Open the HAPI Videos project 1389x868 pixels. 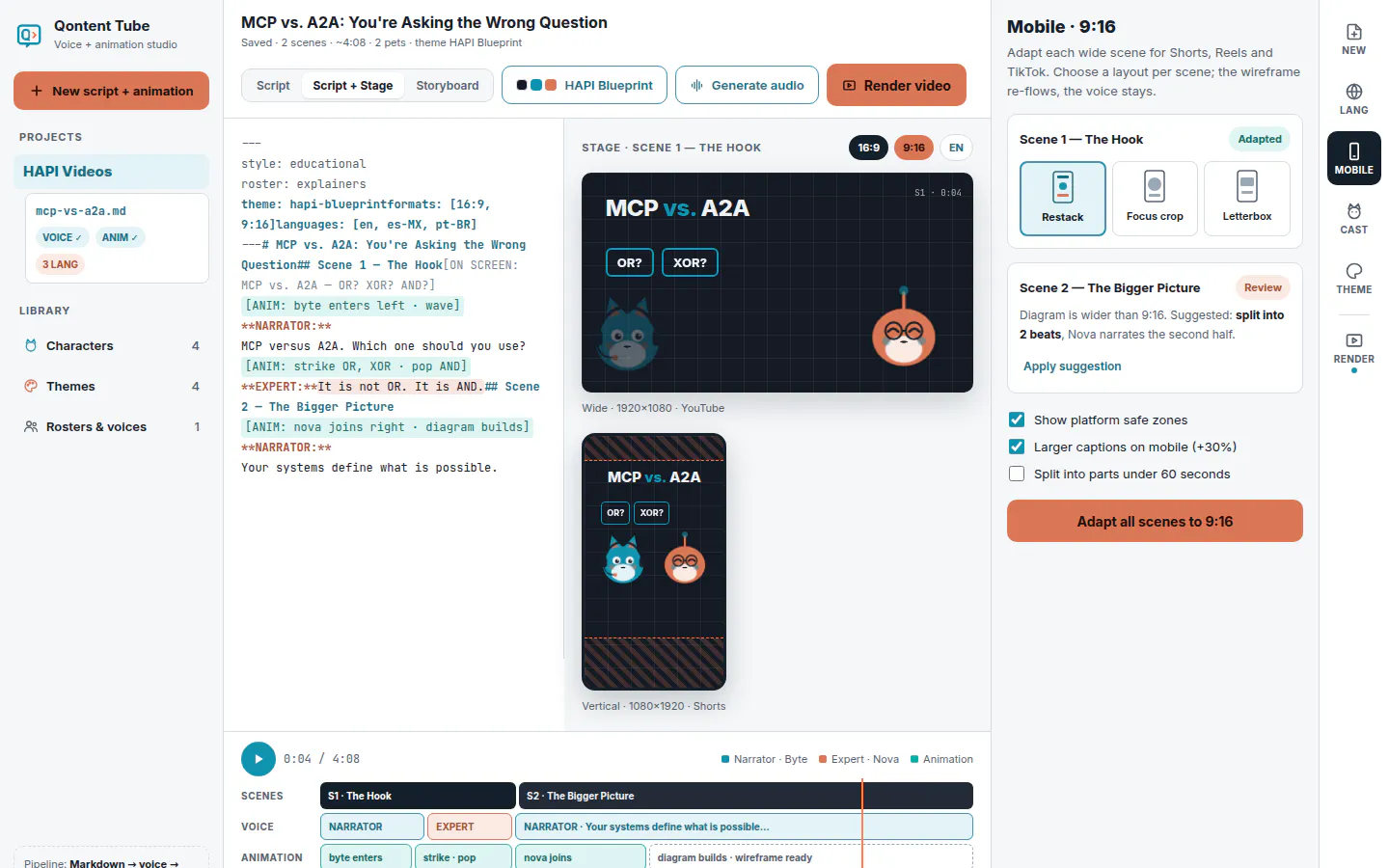112,172
